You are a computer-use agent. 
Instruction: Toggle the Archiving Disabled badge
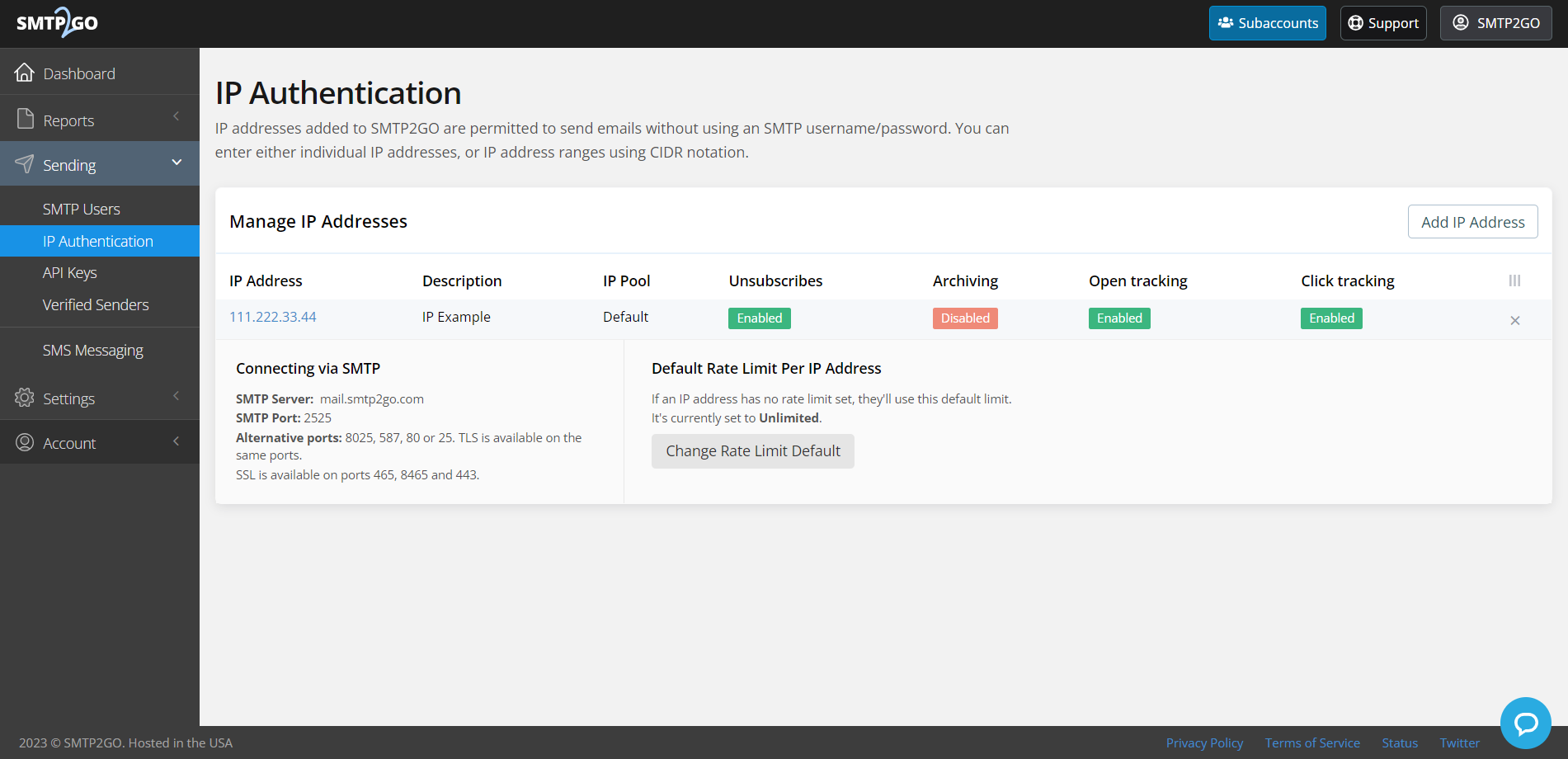point(964,318)
